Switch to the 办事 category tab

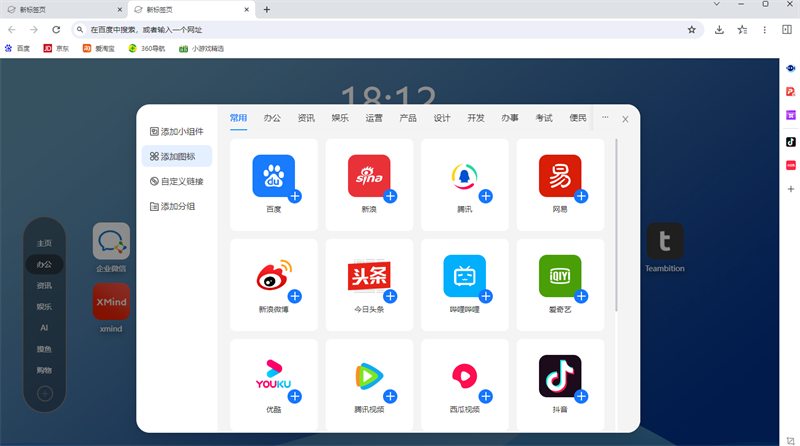coord(510,118)
